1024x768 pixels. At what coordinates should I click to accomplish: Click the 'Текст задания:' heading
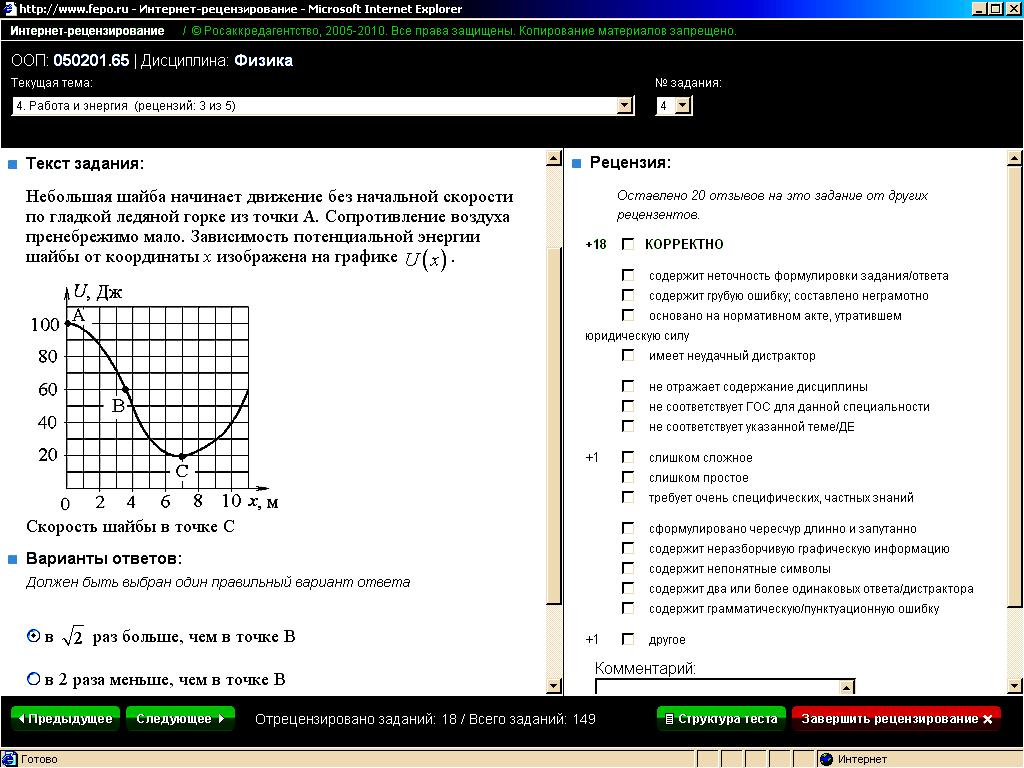(85, 163)
